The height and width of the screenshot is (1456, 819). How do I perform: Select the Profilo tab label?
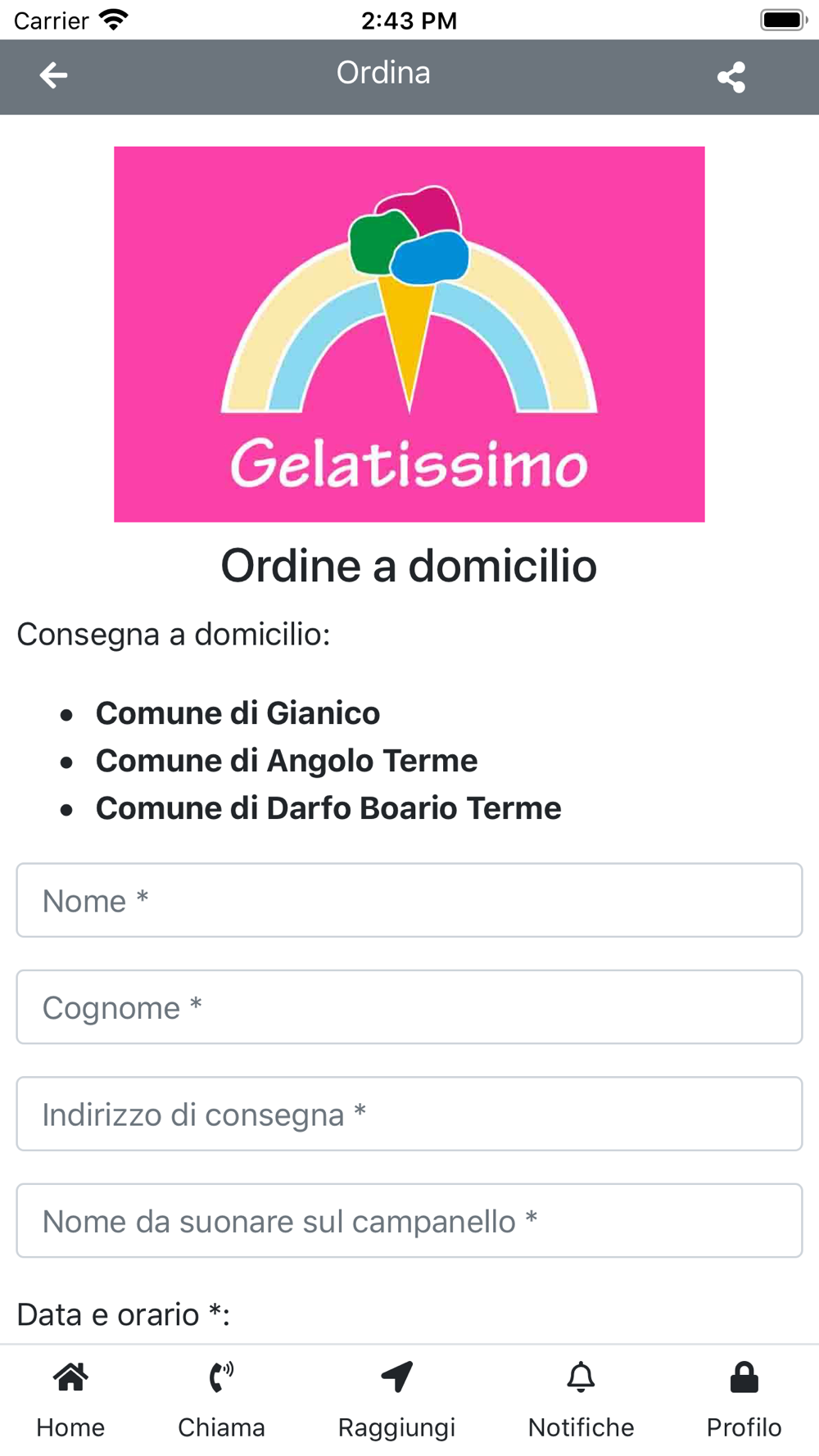pos(744,1427)
